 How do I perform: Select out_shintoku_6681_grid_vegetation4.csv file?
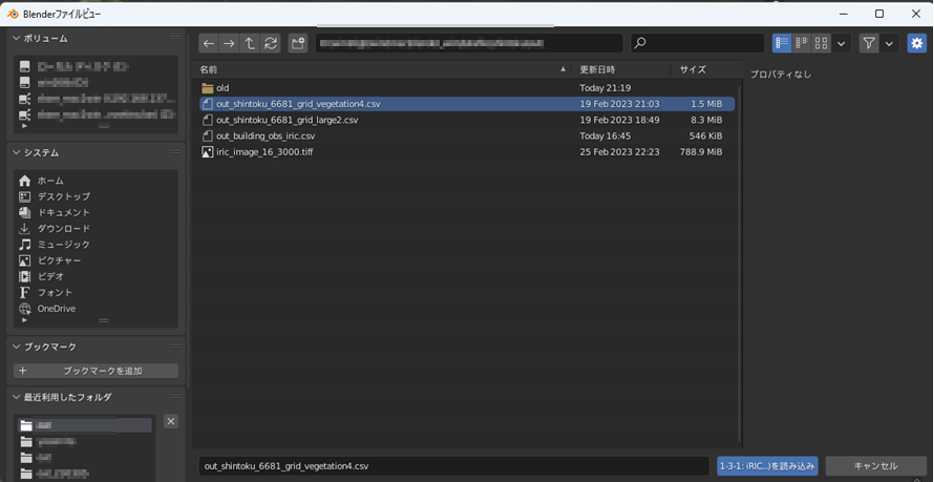pos(467,104)
